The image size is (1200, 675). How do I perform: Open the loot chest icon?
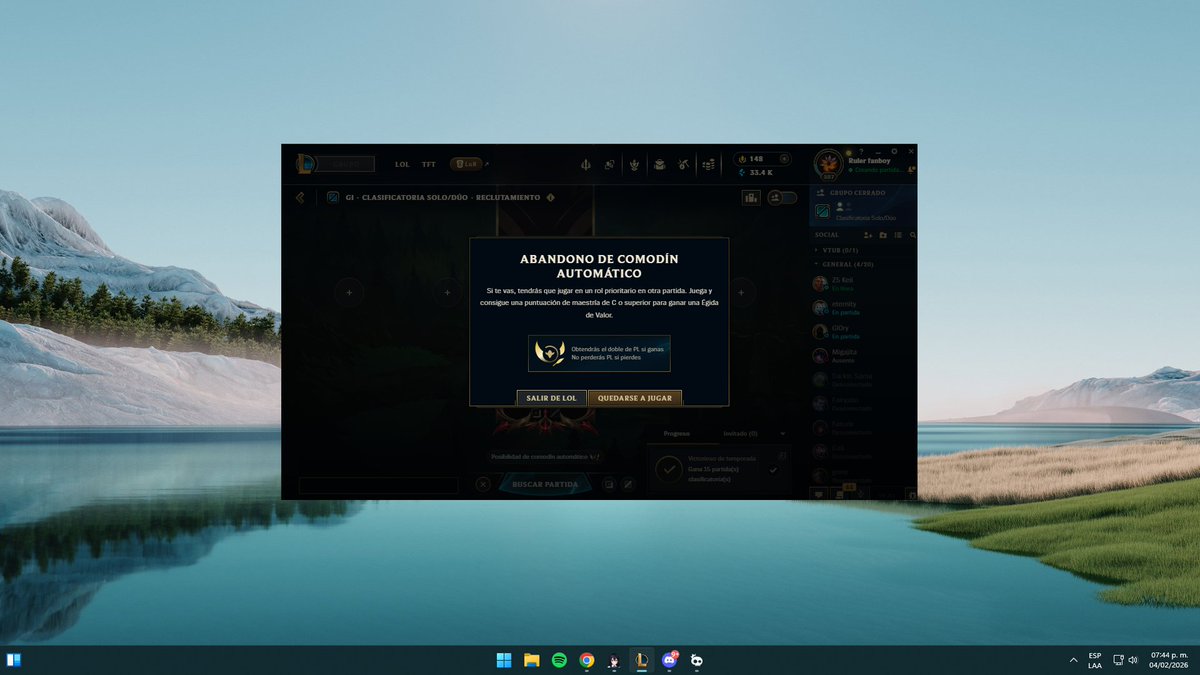pos(660,165)
